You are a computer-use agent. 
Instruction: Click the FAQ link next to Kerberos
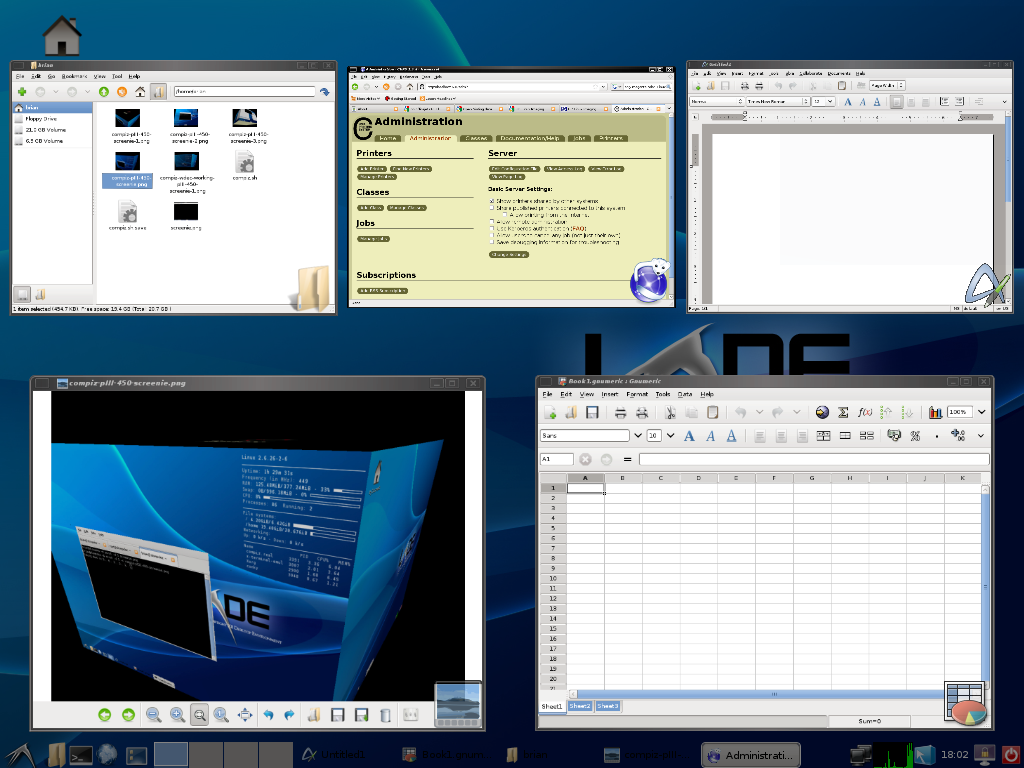[579, 229]
